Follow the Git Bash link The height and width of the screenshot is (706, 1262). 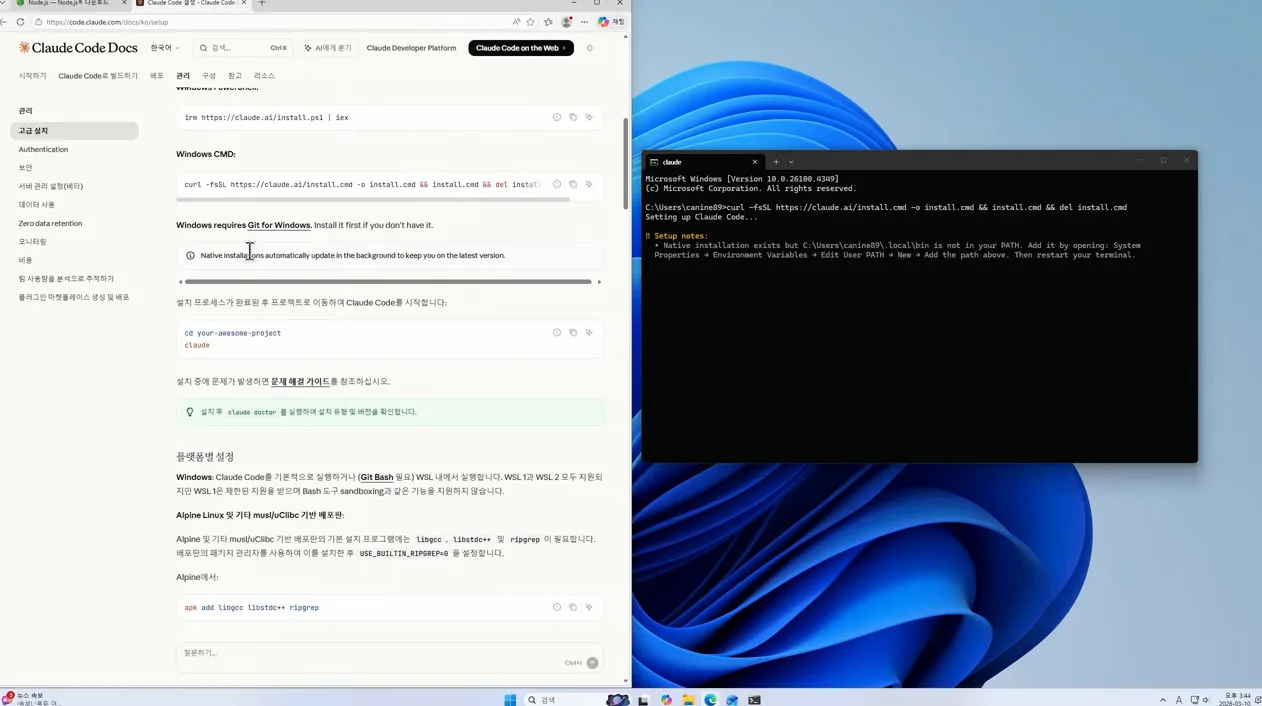pos(377,477)
